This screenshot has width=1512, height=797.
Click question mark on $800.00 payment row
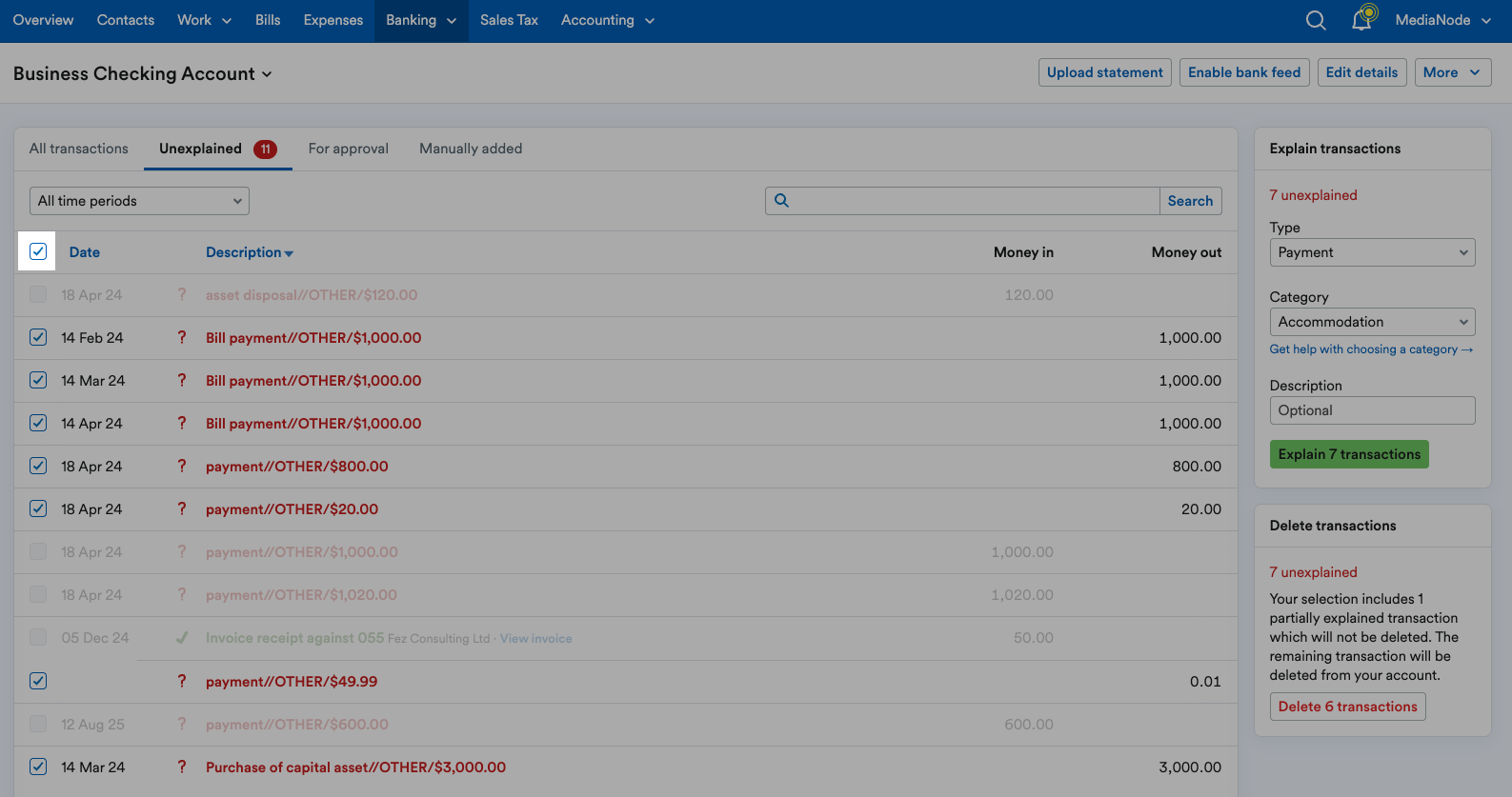182,467
